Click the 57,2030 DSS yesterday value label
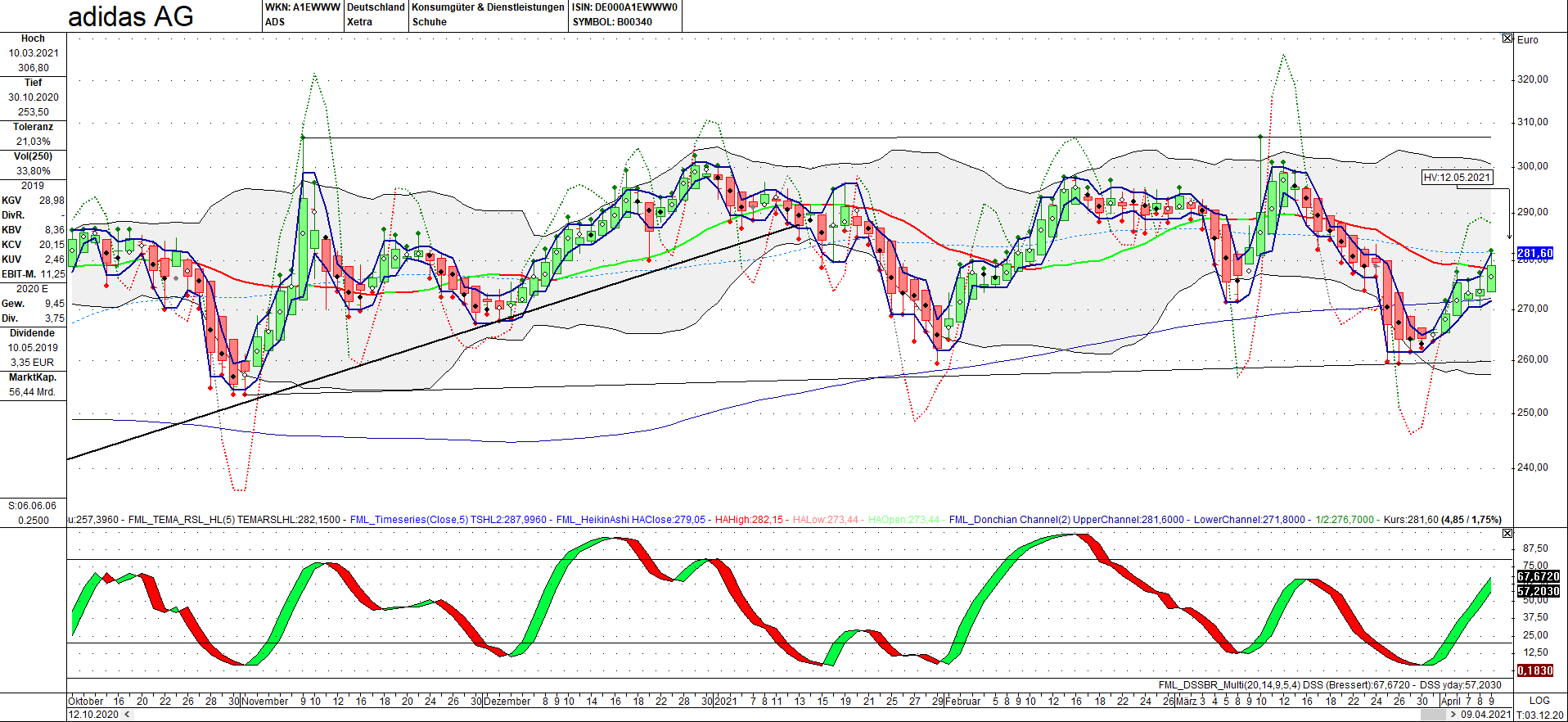The image size is (1568, 722). [1538, 591]
